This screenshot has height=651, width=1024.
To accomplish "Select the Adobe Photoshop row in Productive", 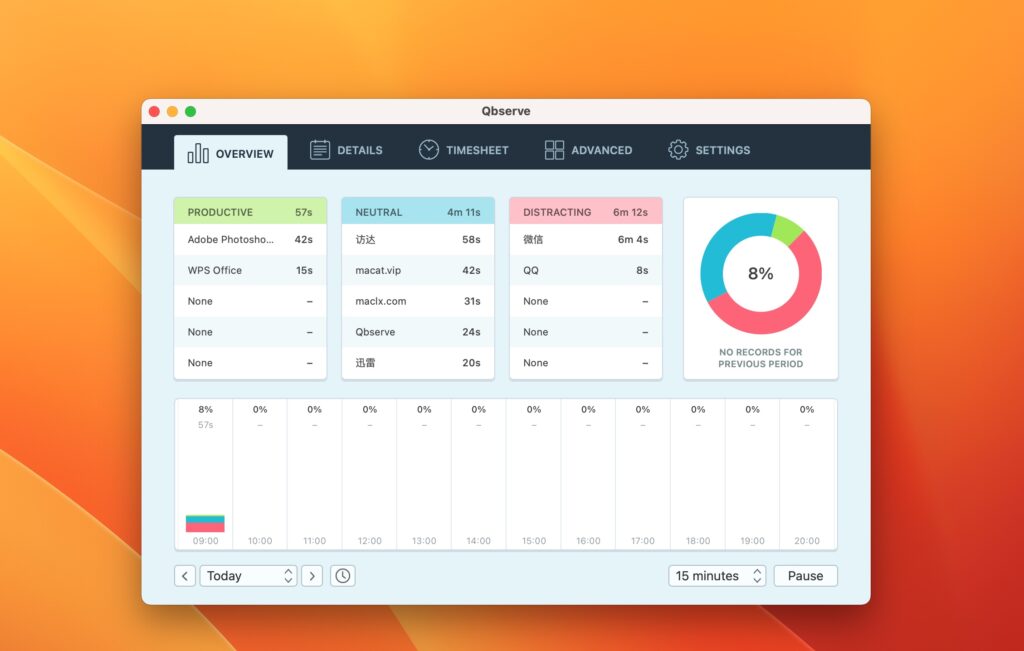I will click(x=250, y=240).
